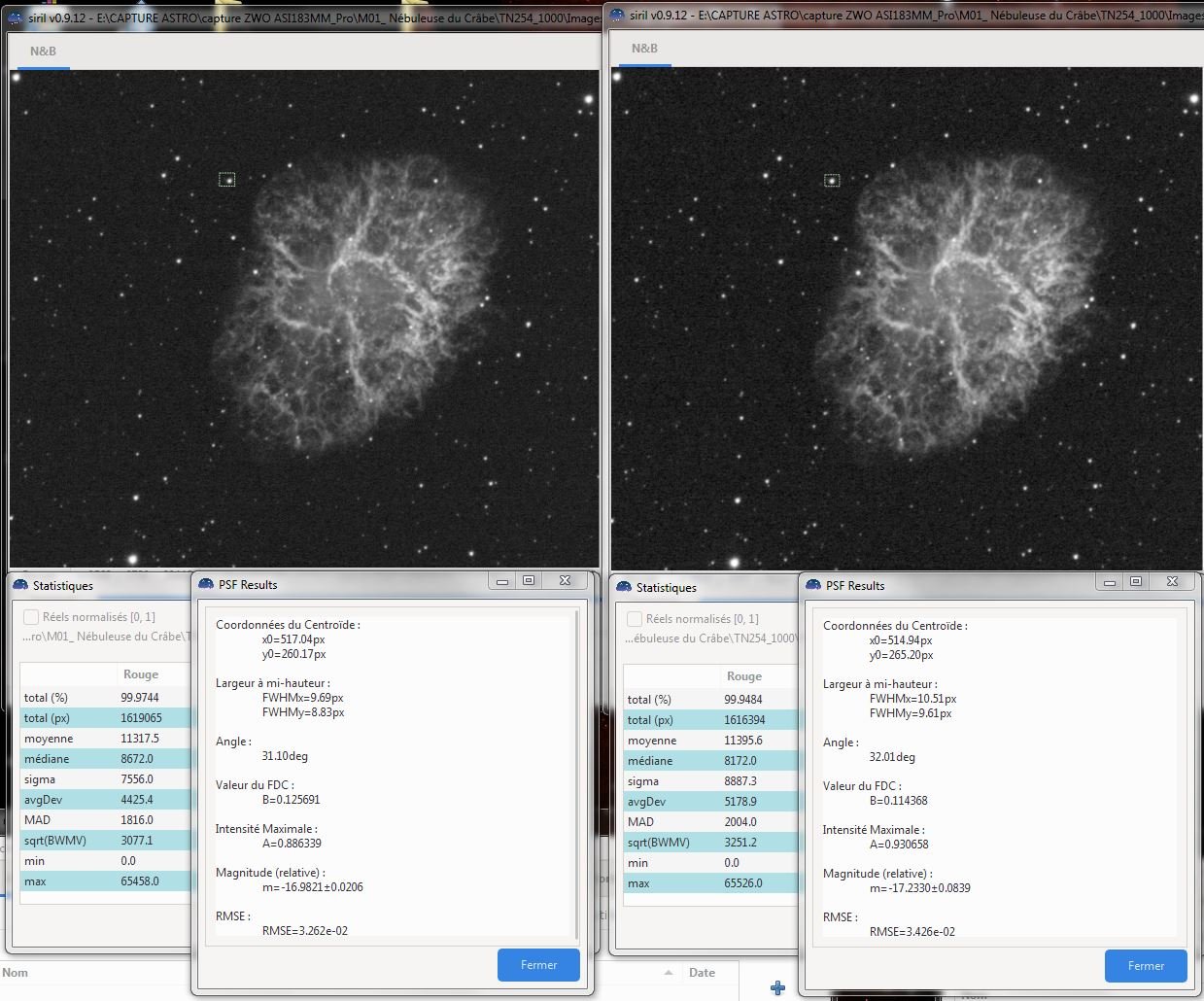Click A=0.930658 maximum intensity value
The height and width of the screenshot is (1001, 1204).
899,844
